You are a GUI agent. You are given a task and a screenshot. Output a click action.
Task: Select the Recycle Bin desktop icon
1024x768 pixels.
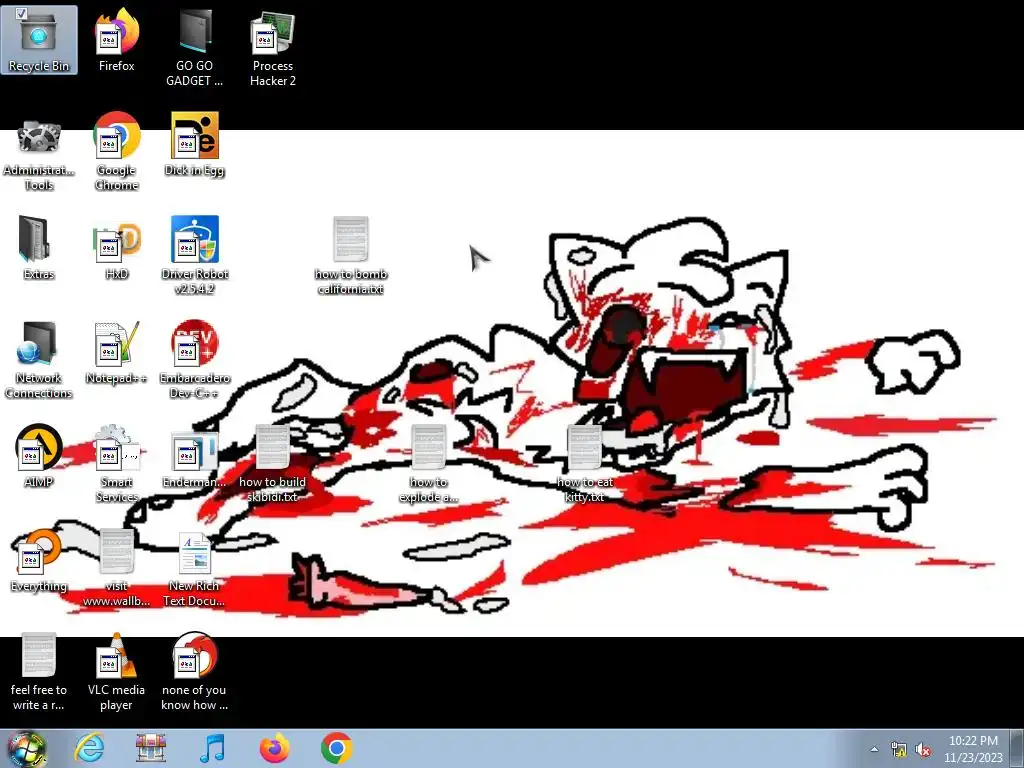pyautogui.click(x=39, y=40)
